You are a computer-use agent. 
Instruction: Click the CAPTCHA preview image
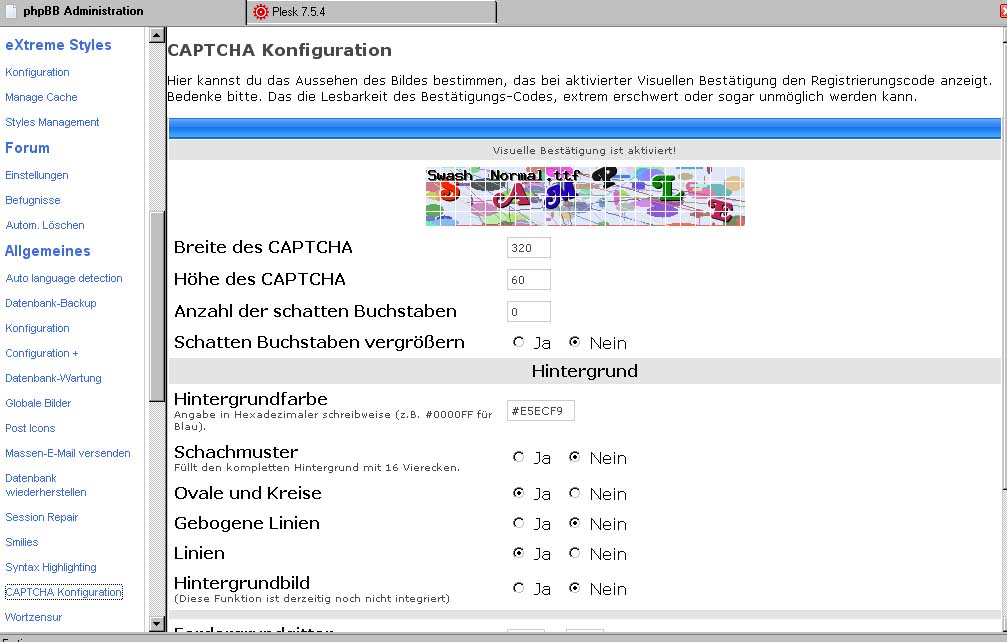click(584, 196)
